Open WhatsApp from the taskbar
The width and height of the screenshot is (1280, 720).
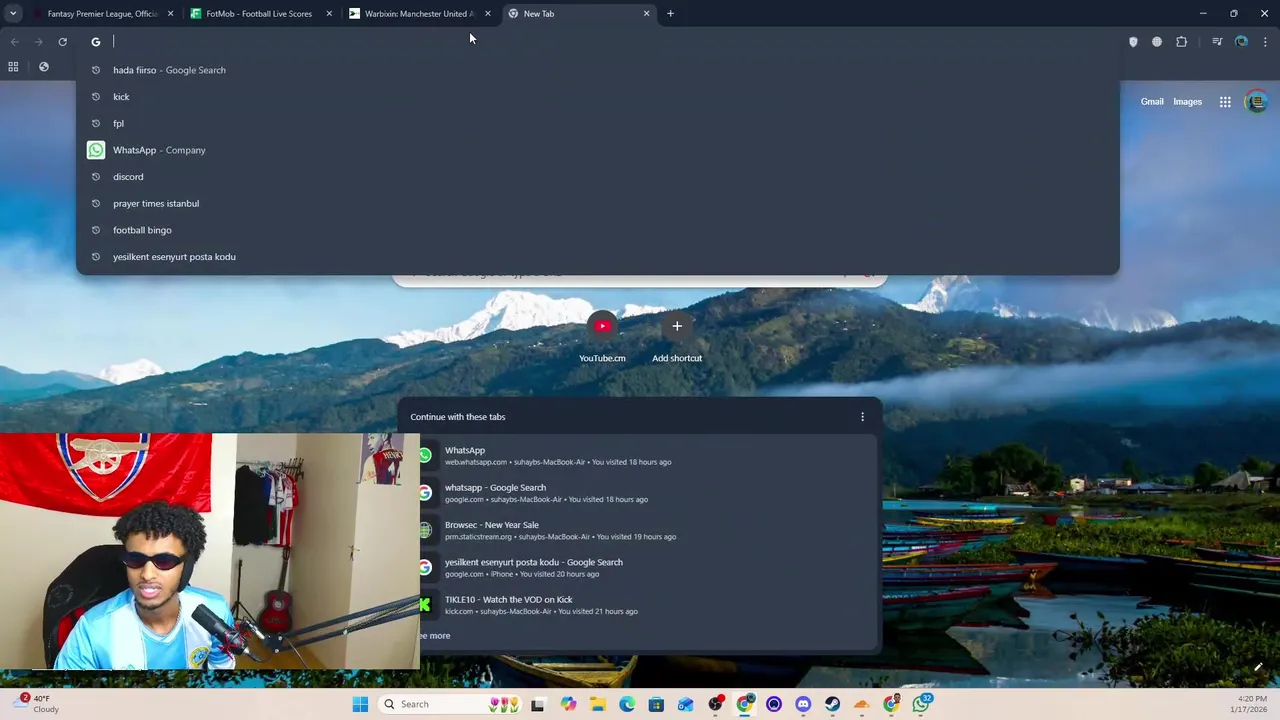coord(920,704)
